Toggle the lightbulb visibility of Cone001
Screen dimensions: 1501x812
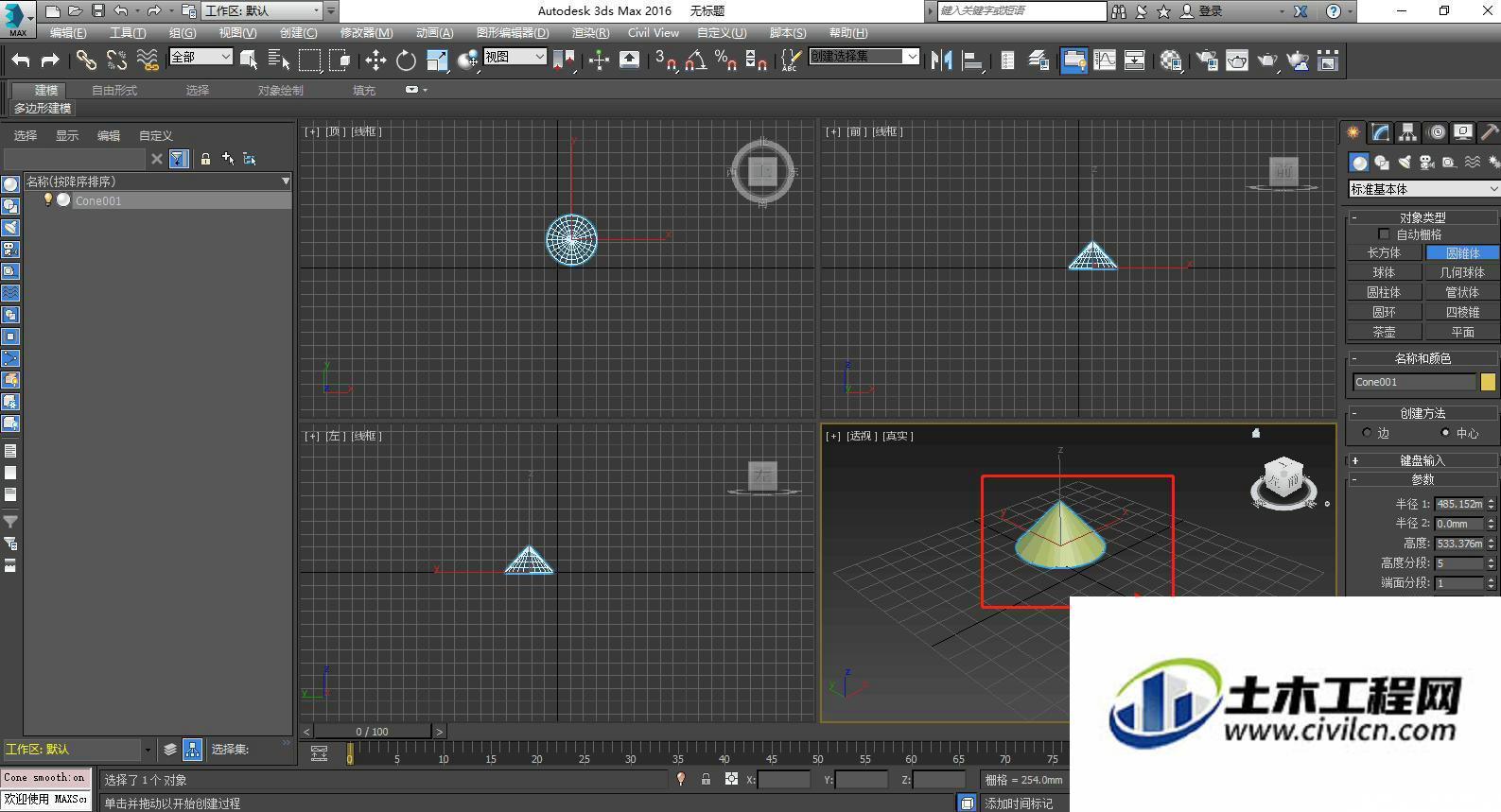point(48,200)
